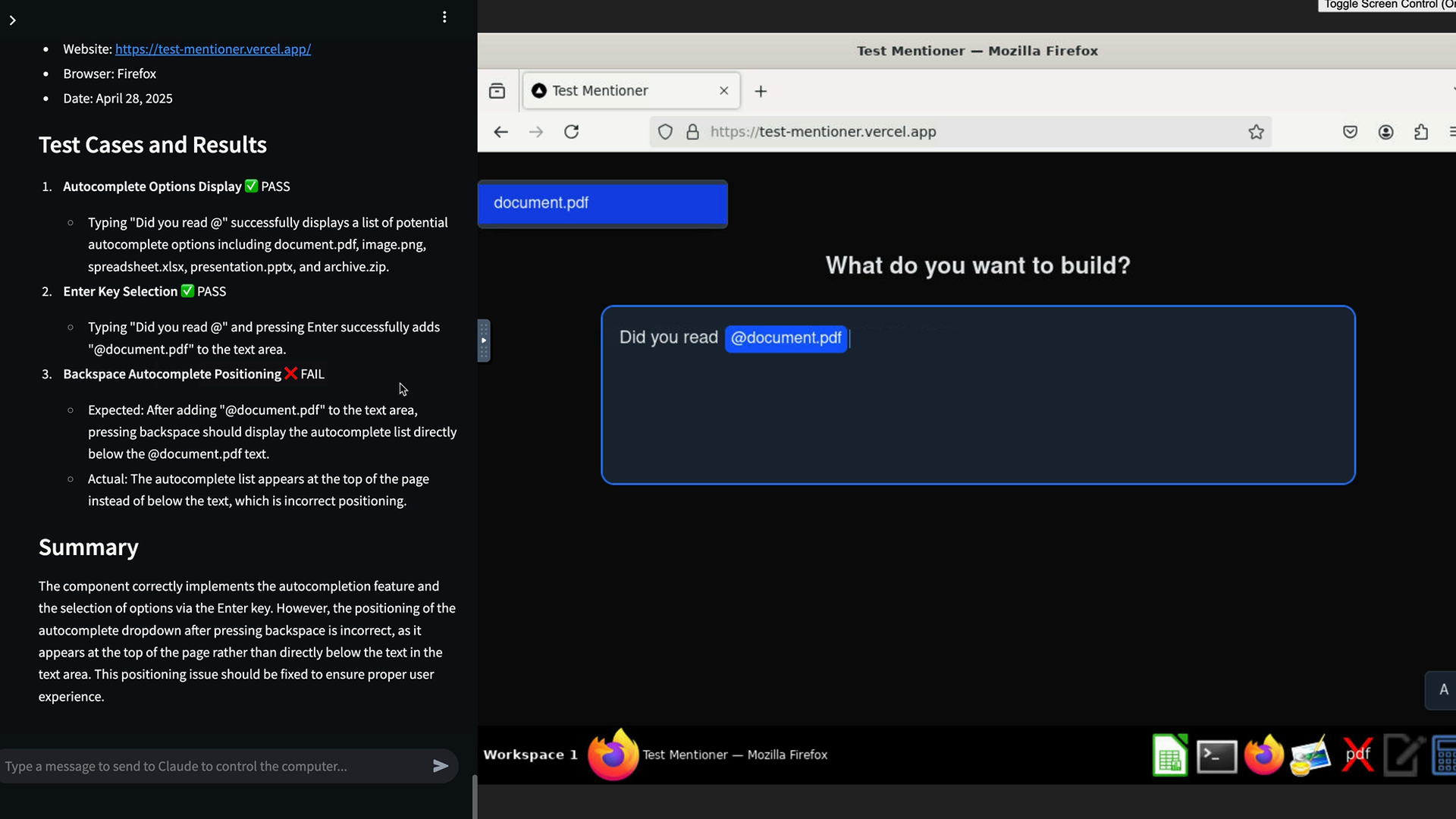Viewport: 1456px width, 819px height.
Task: Reload the current page
Action: (572, 132)
